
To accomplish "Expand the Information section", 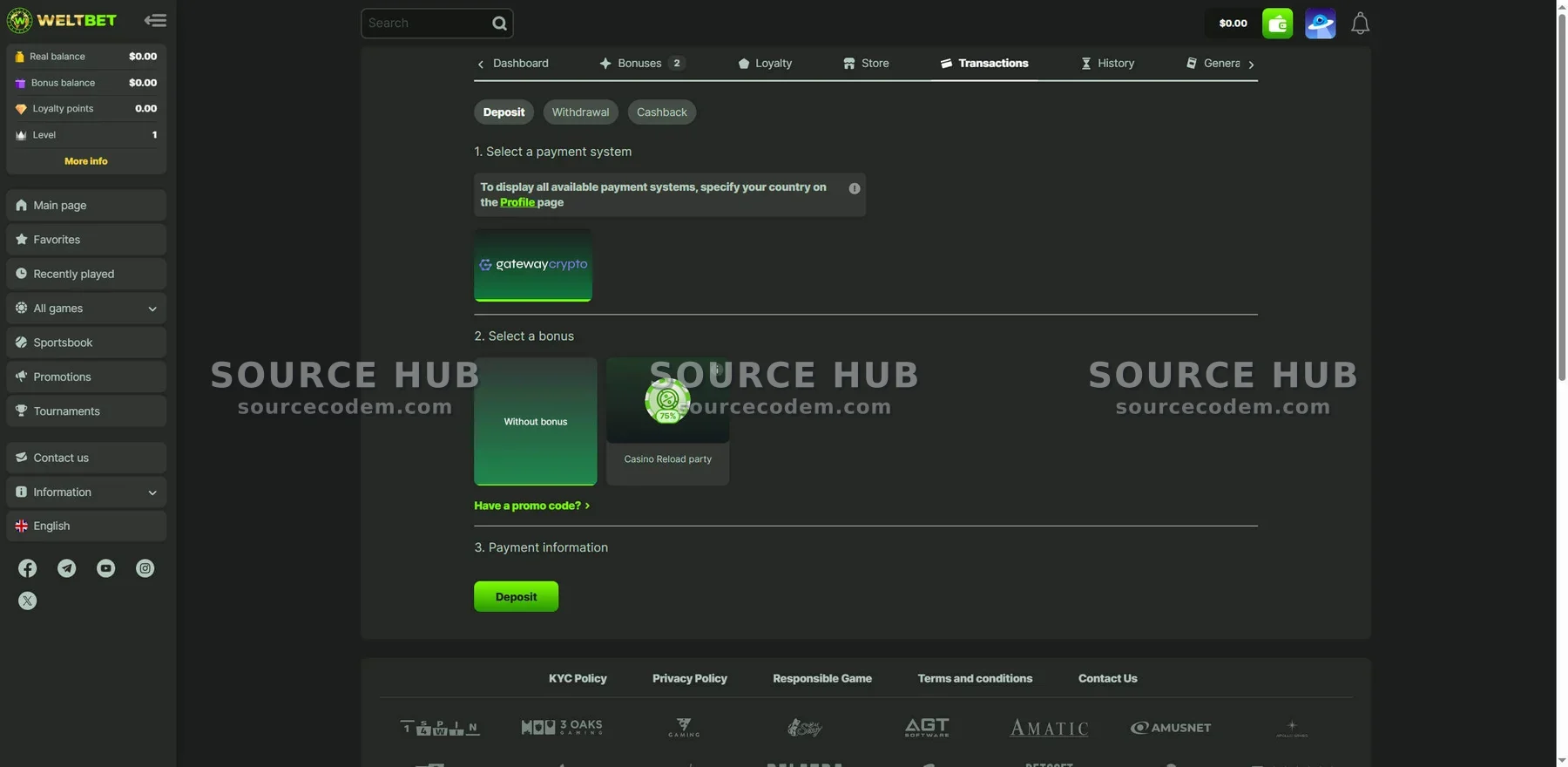I will (86, 492).
